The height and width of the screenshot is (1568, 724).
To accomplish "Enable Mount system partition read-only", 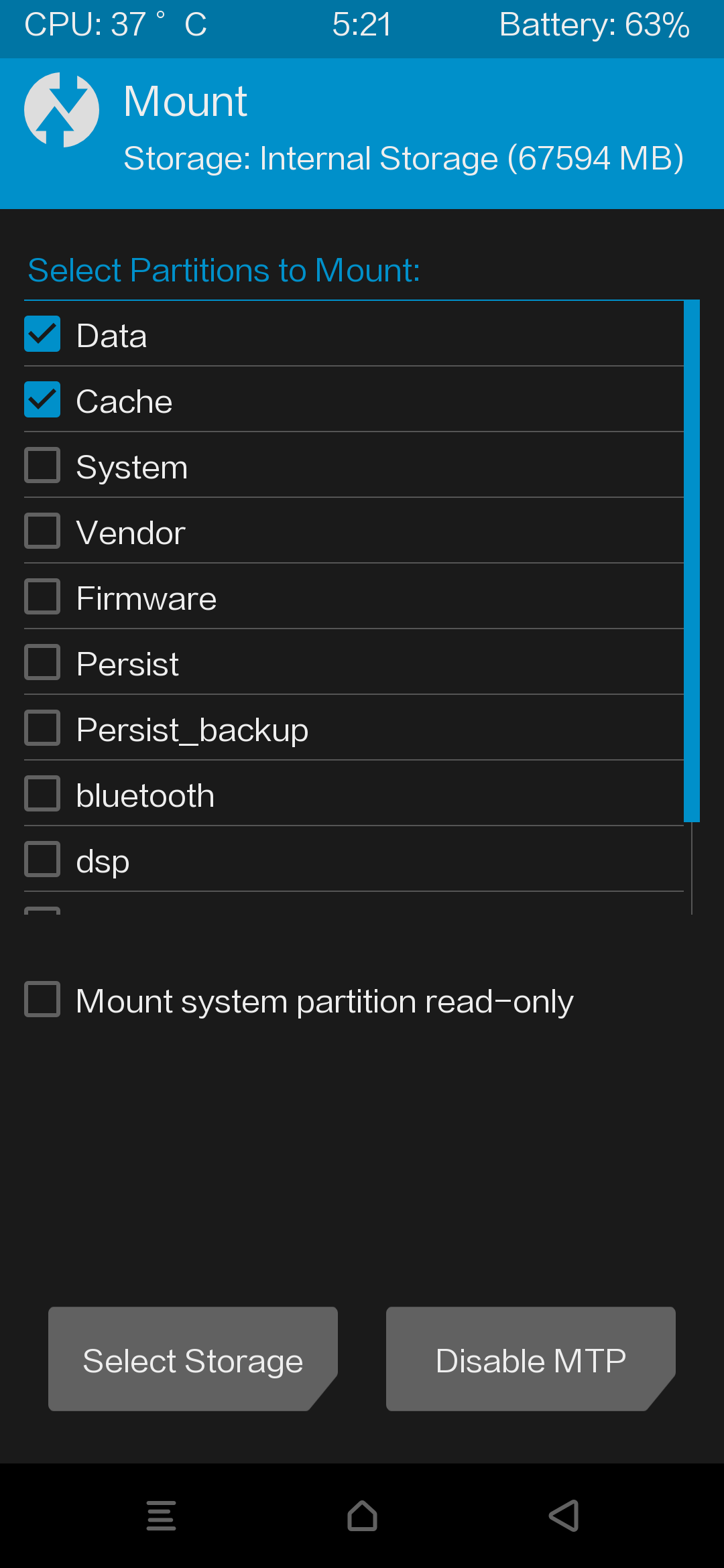I will coord(42,1000).
